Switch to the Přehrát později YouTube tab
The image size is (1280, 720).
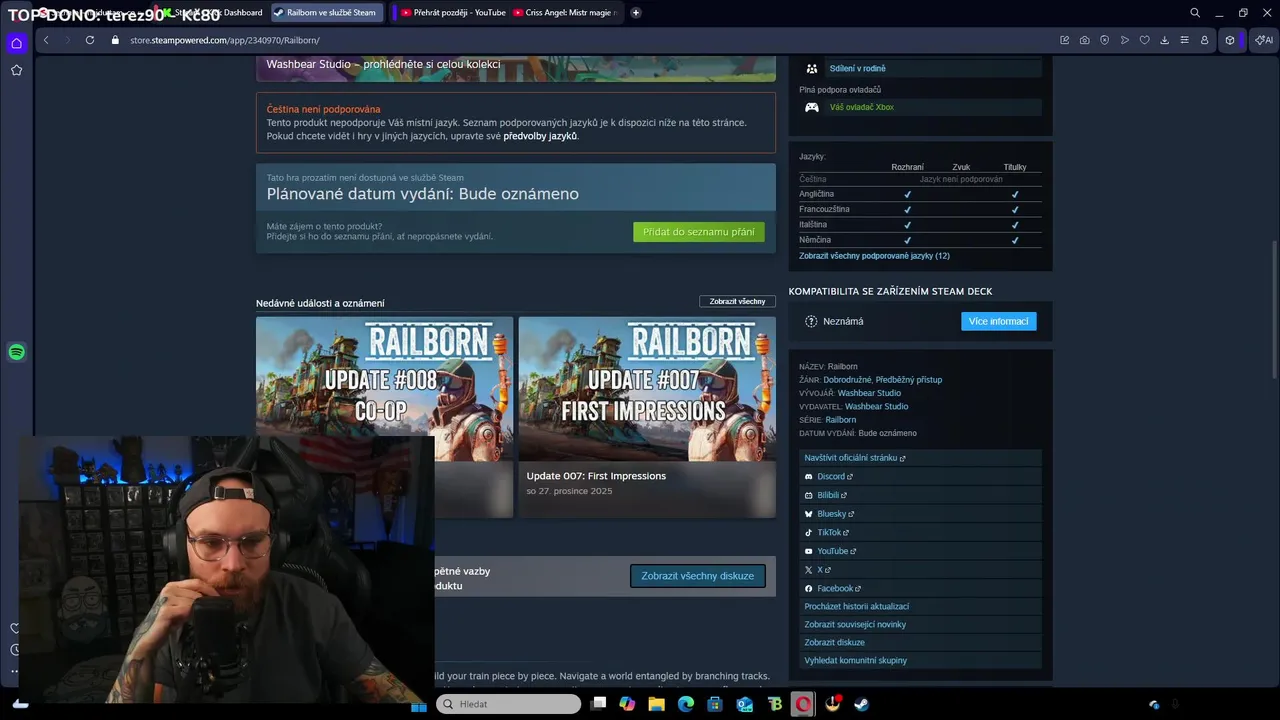pyautogui.click(x=452, y=13)
